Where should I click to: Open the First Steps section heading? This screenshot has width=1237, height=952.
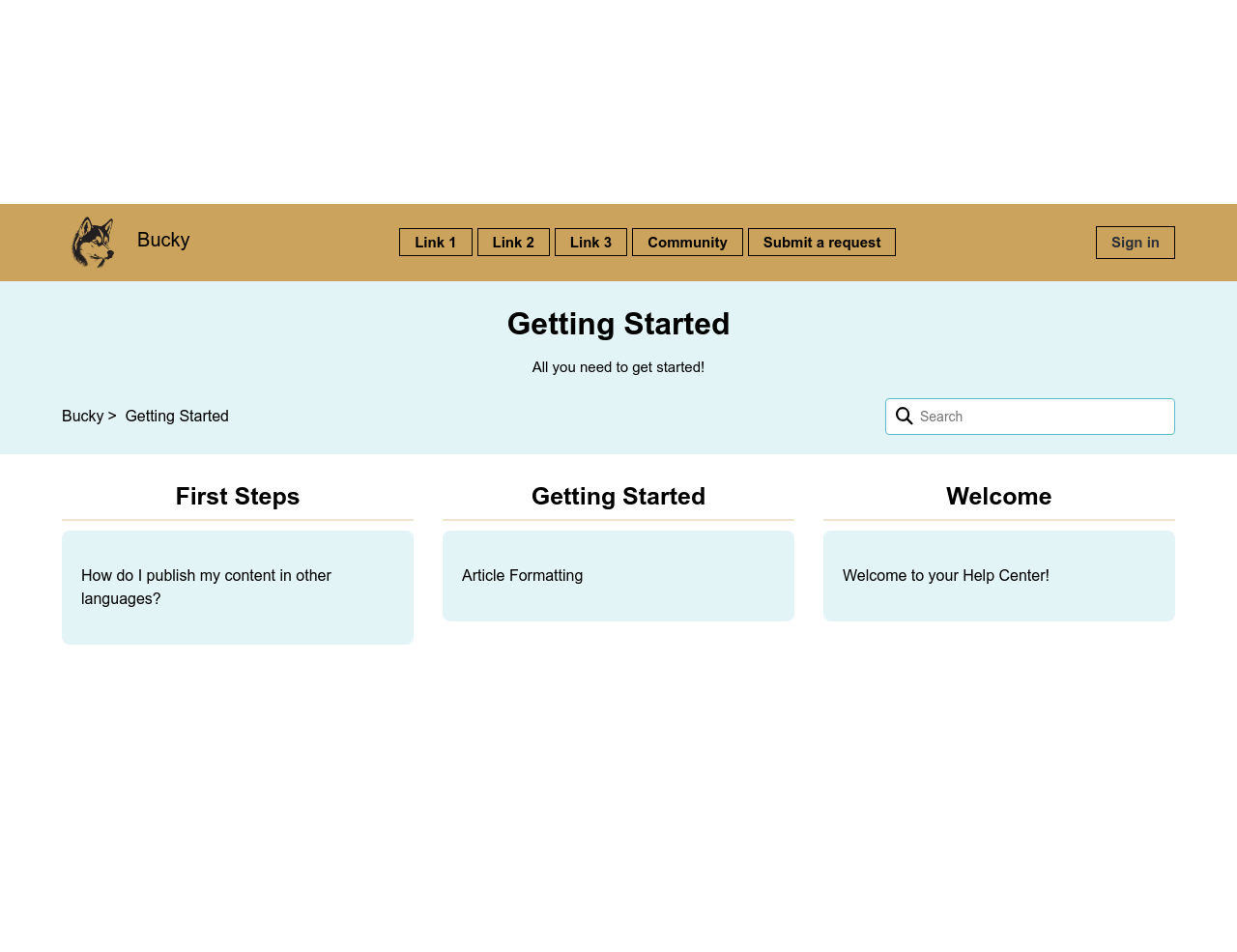pyautogui.click(x=238, y=496)
